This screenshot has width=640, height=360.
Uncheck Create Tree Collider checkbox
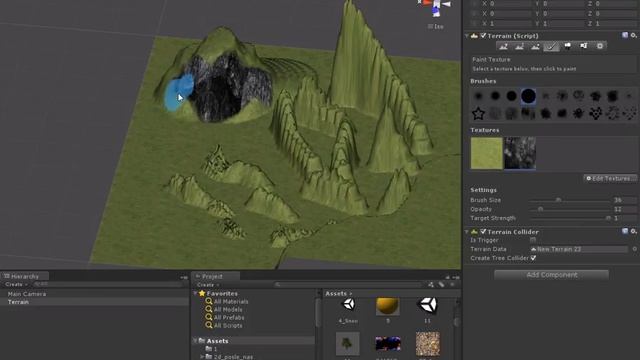(533, 258)
